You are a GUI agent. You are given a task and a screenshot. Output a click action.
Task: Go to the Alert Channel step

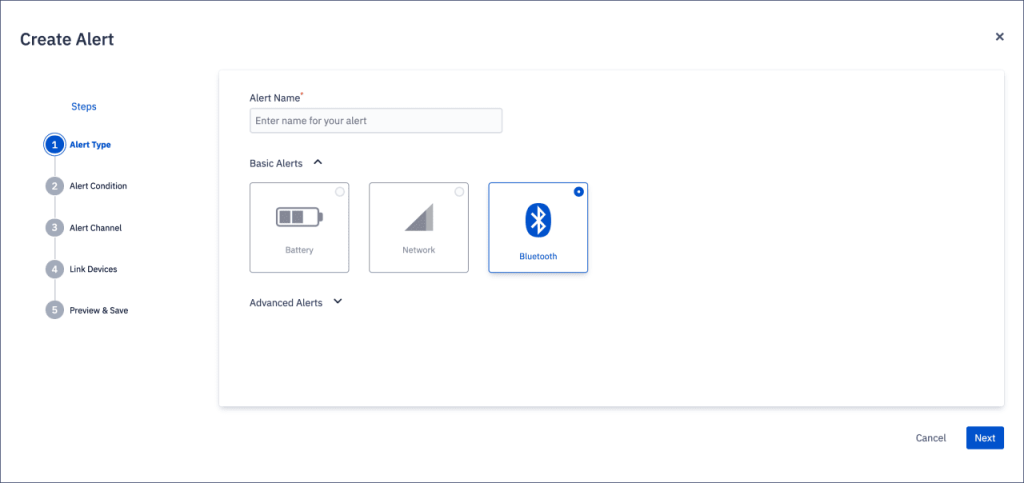[x=95, y=228]
